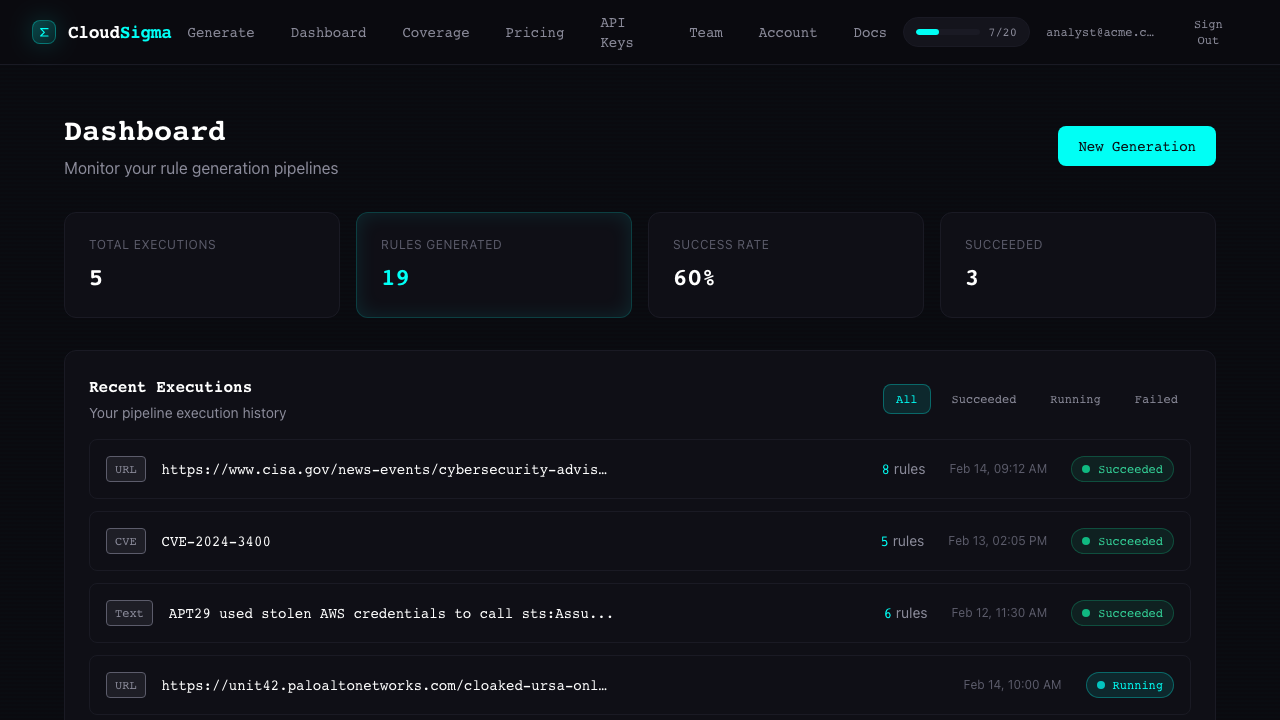Click the URL badge on the CISA row
This screenshot has height=720, width=1280.
126,468
